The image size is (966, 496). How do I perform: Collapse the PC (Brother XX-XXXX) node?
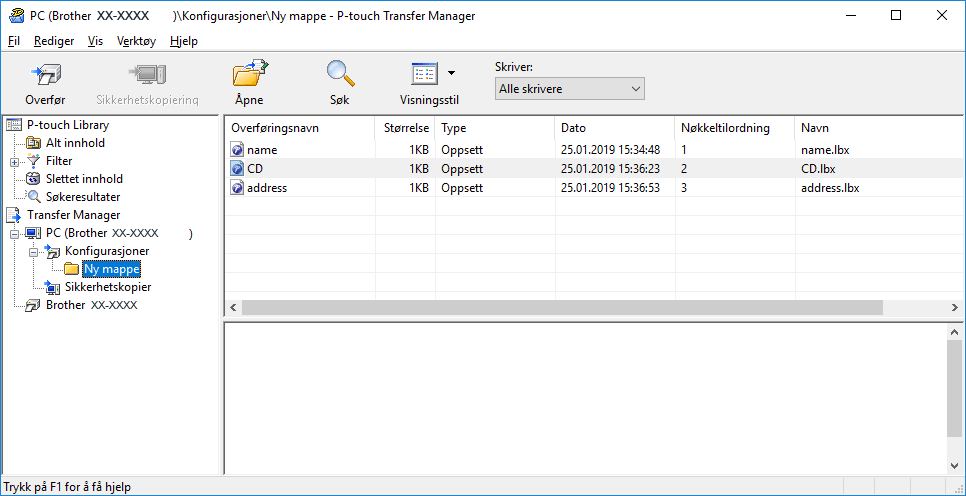(x=14, y=234)
